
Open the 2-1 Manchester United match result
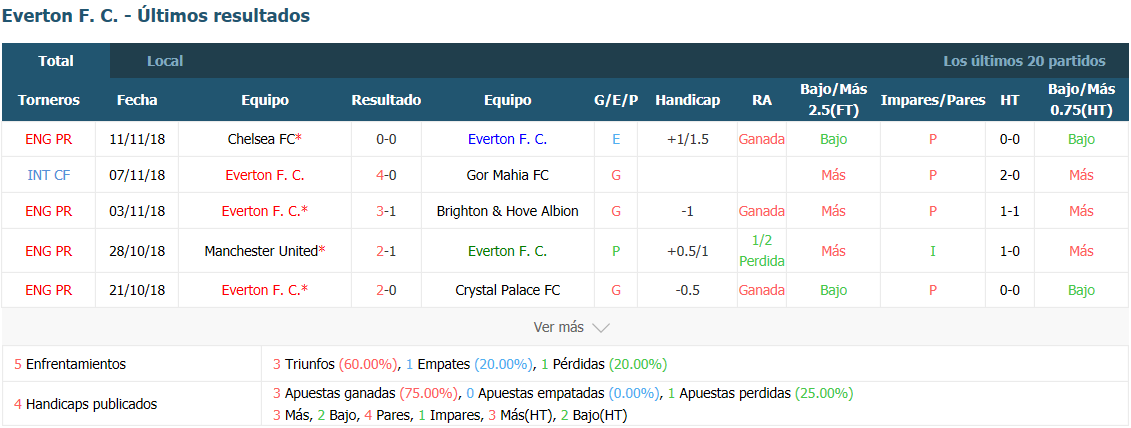(387, 251)
